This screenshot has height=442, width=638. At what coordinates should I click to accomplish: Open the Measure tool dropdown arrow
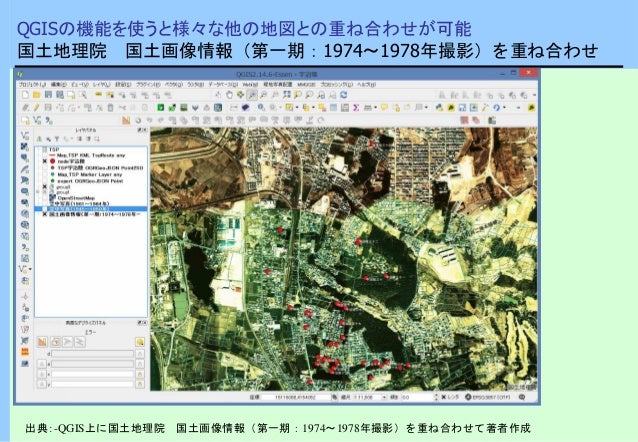point(375,108)
